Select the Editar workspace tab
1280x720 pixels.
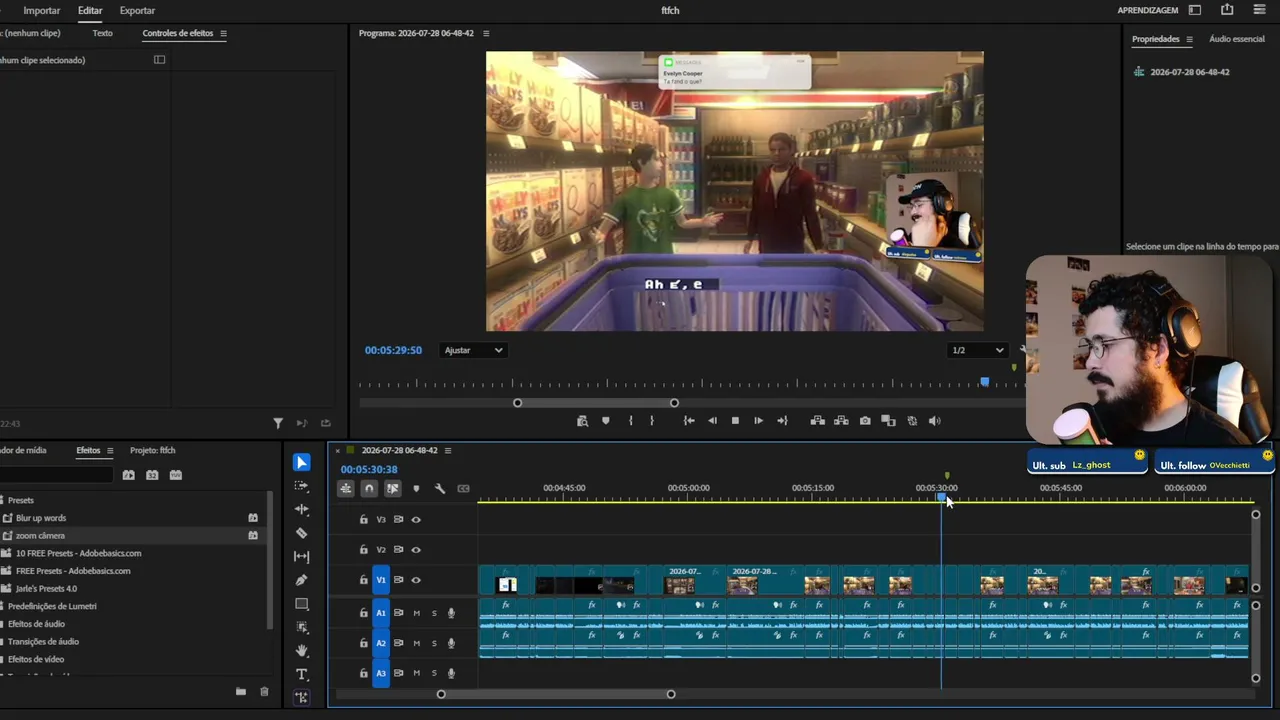click(x=90, y=10)
